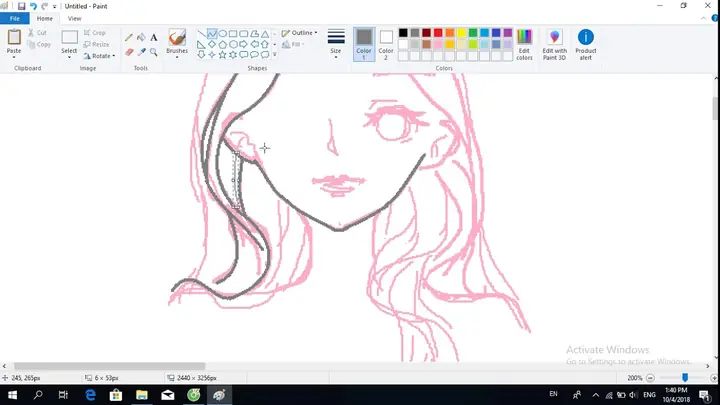Image resolution: width=720 pixels, height=405 pixels.
Task: Click the Zoom out minus button
Action: [650, 378]
